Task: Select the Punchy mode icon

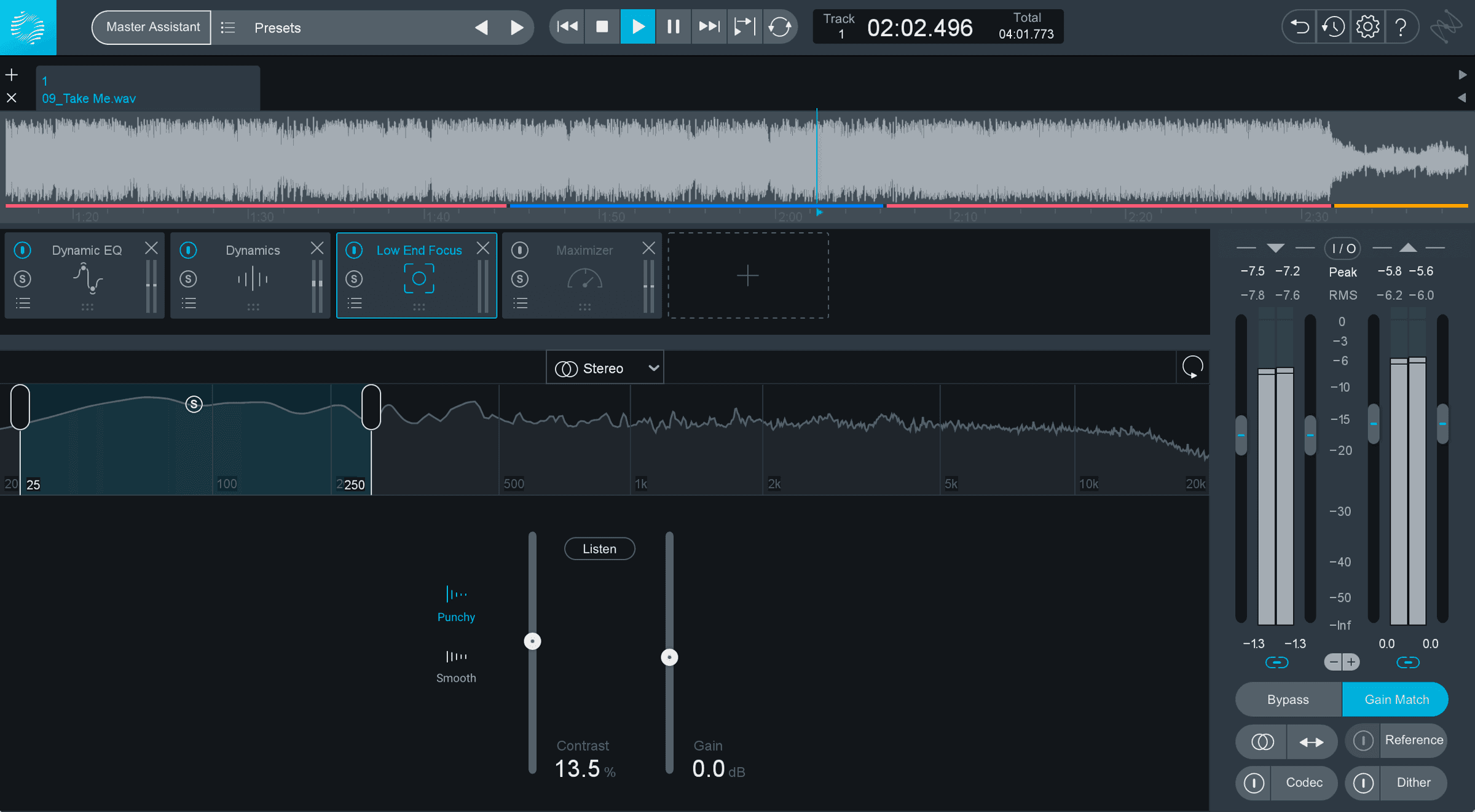Action: click(x=456, y=595)
